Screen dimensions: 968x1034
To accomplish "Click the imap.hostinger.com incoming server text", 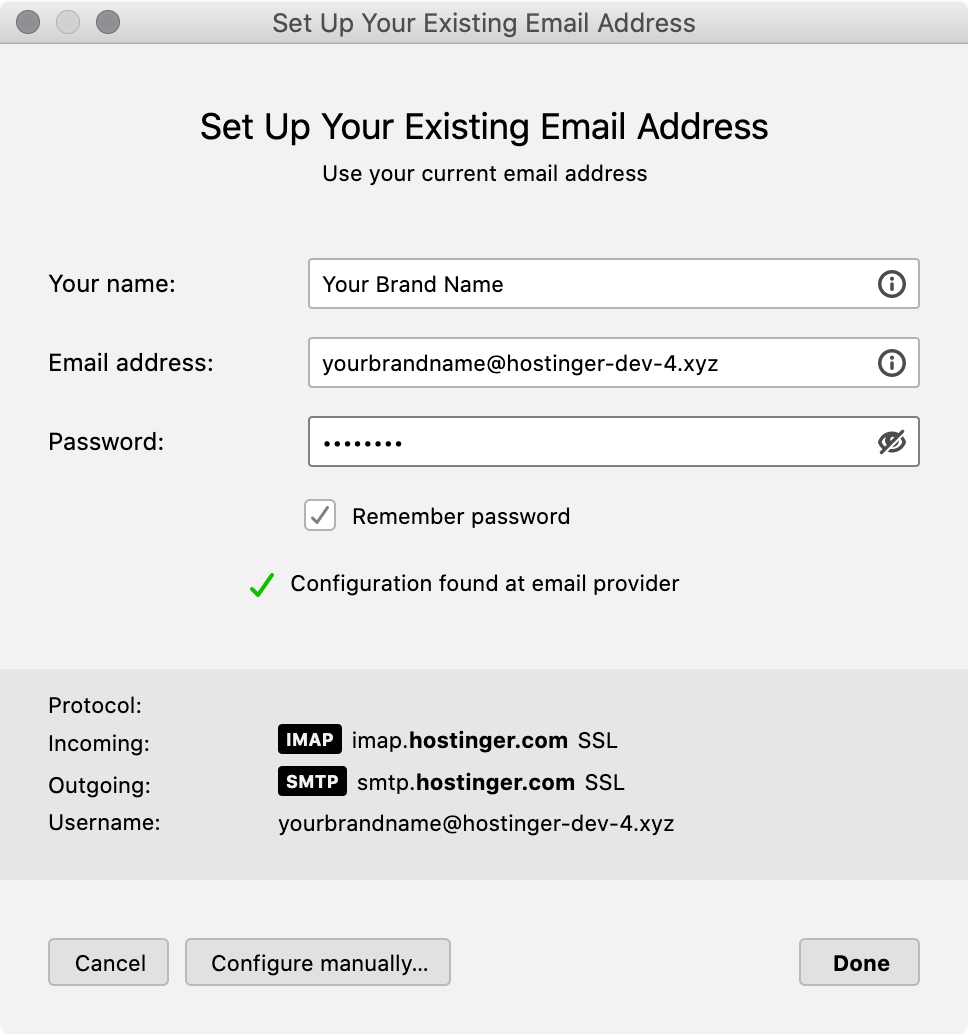I will pos(460,741).
